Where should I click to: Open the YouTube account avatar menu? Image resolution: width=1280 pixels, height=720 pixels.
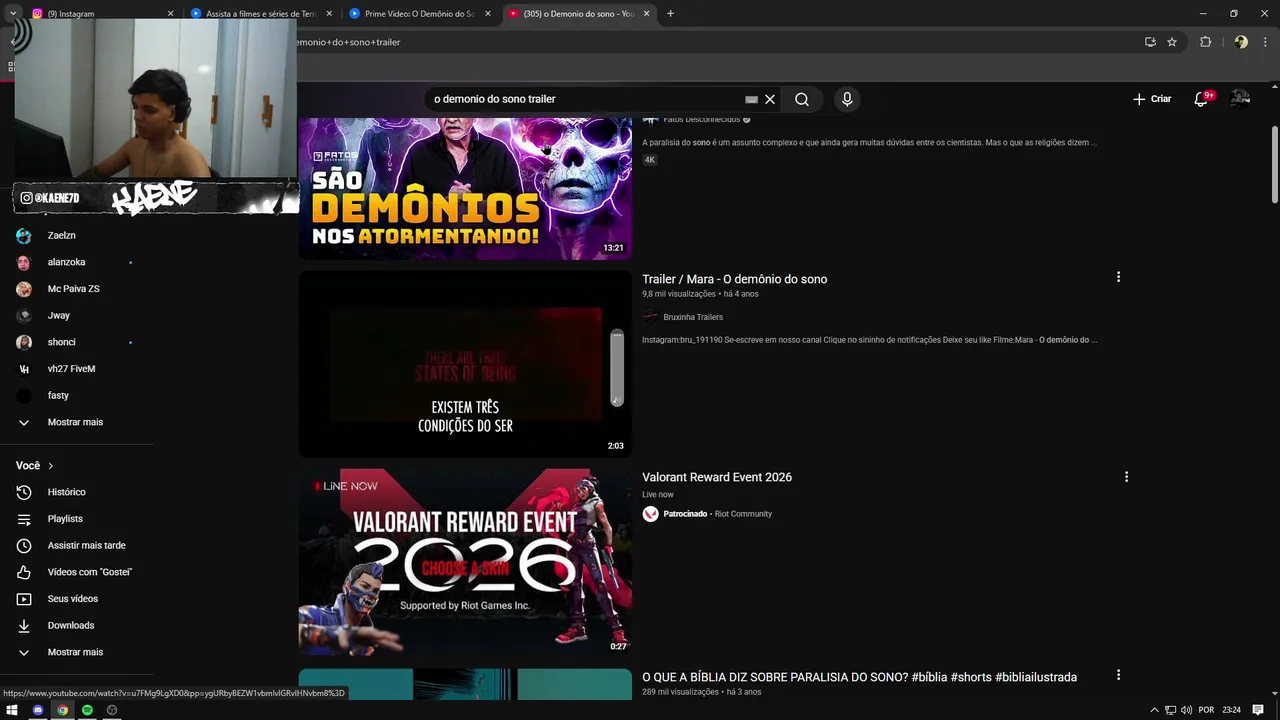click(x=1240, y=99)
